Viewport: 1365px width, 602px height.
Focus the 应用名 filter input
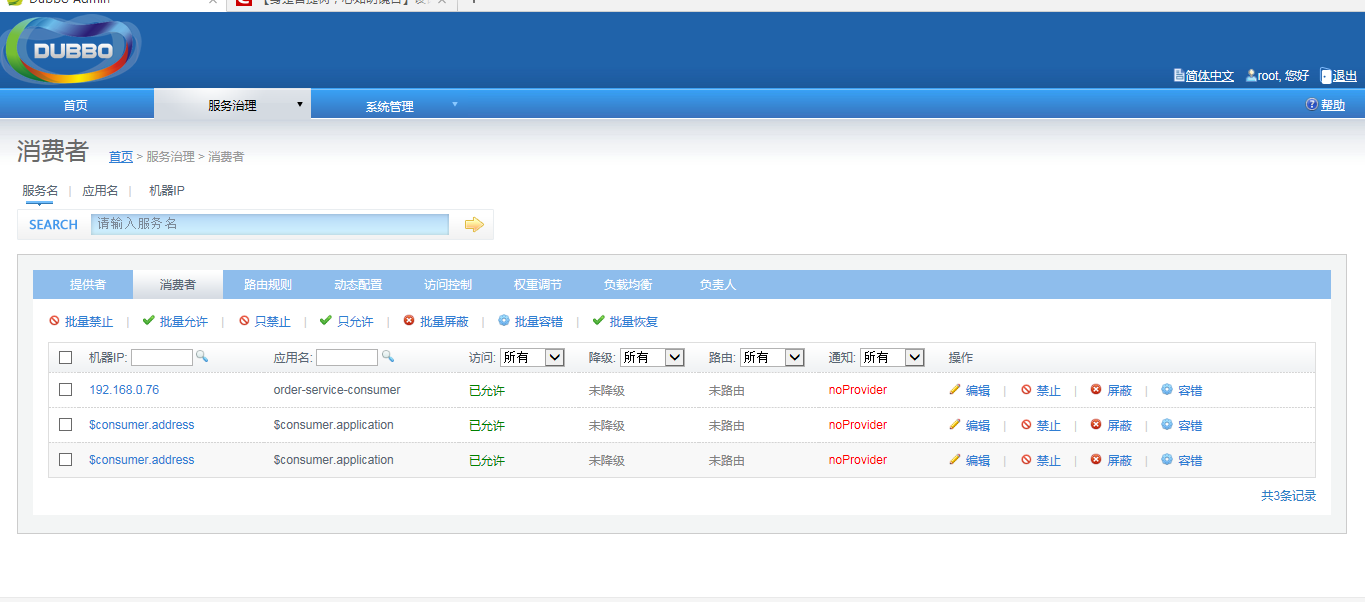click(347, 357)
